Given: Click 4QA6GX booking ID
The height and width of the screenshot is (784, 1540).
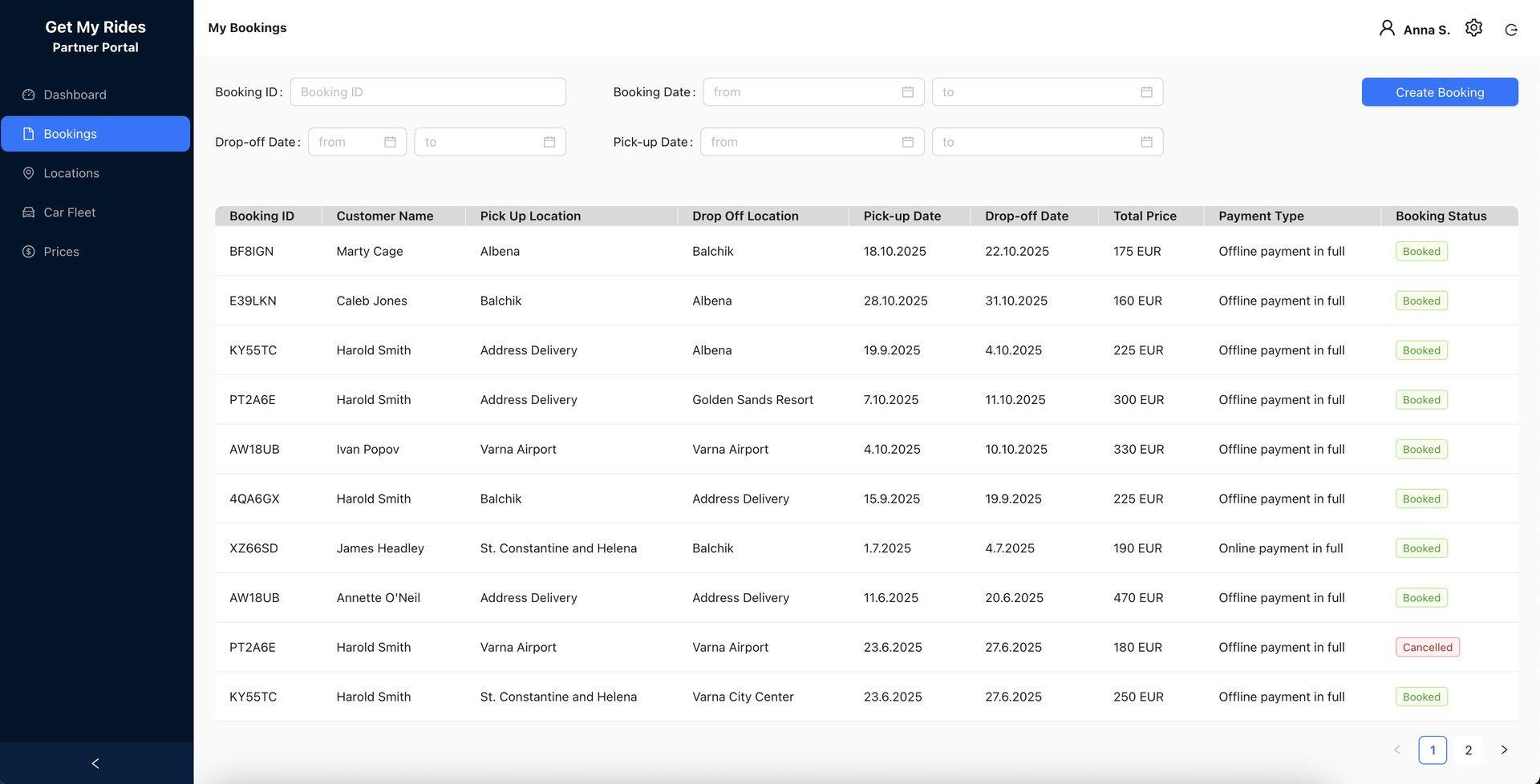Looking at the screenshot, I should 254,499.
